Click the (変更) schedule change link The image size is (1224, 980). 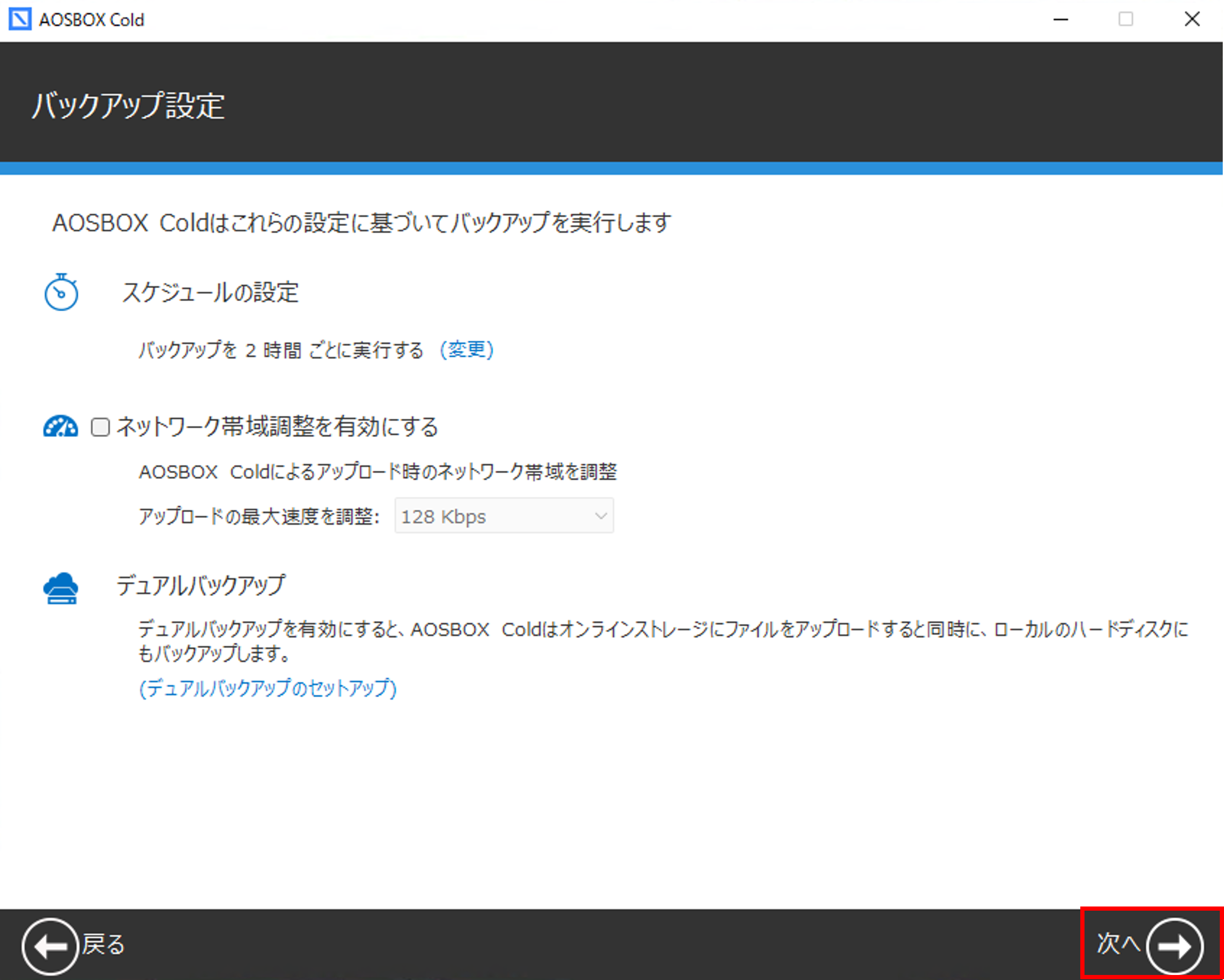[466, 349]
